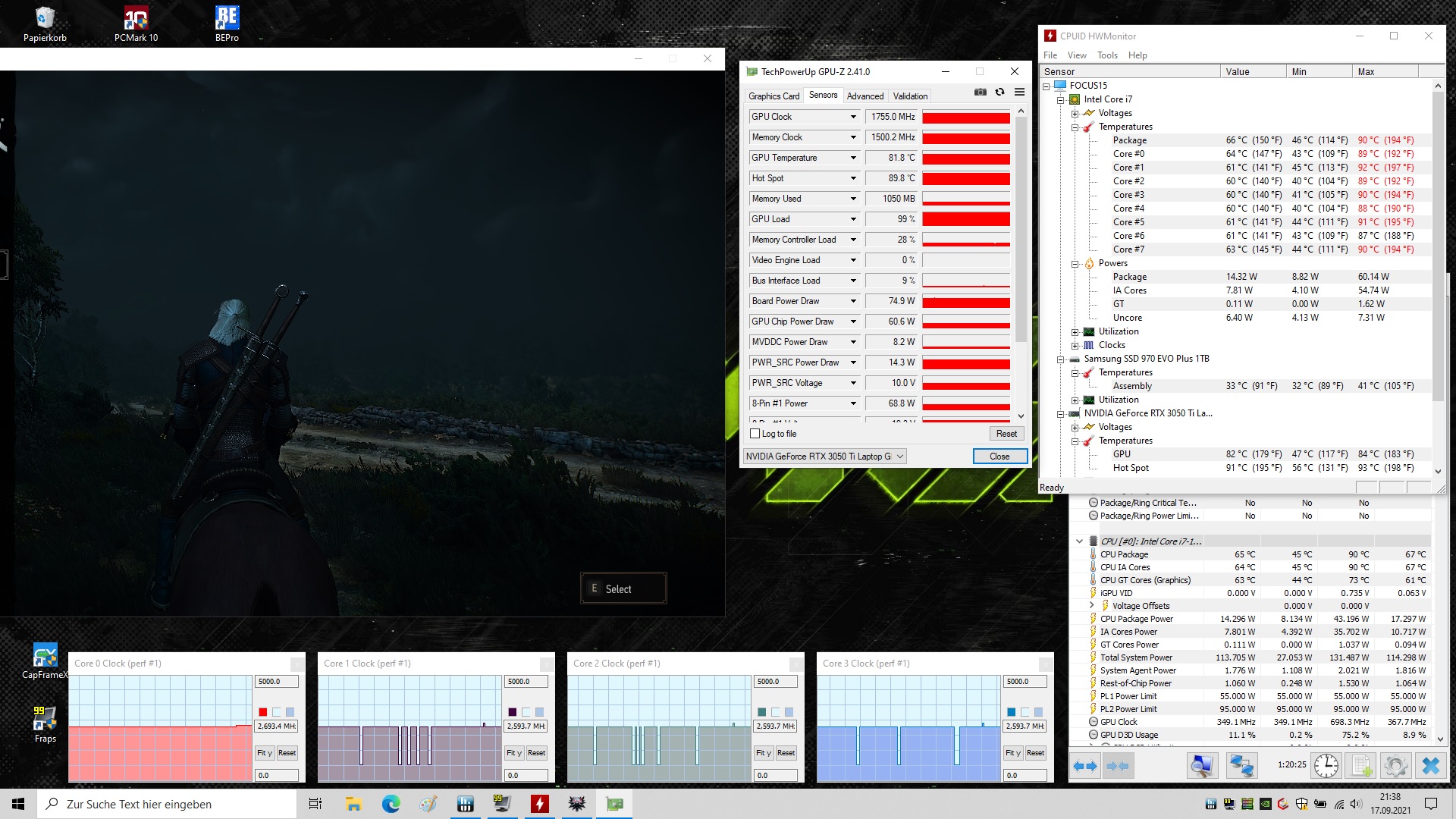Open Board Power Draw sensor dropdown
This screenshot has width=1456, height=819.
point(853,301)
